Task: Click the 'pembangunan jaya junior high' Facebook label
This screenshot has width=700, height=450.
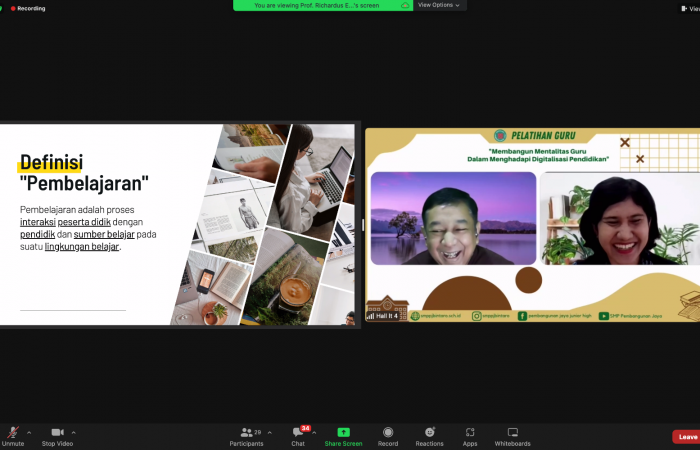Action: point(560,316)
